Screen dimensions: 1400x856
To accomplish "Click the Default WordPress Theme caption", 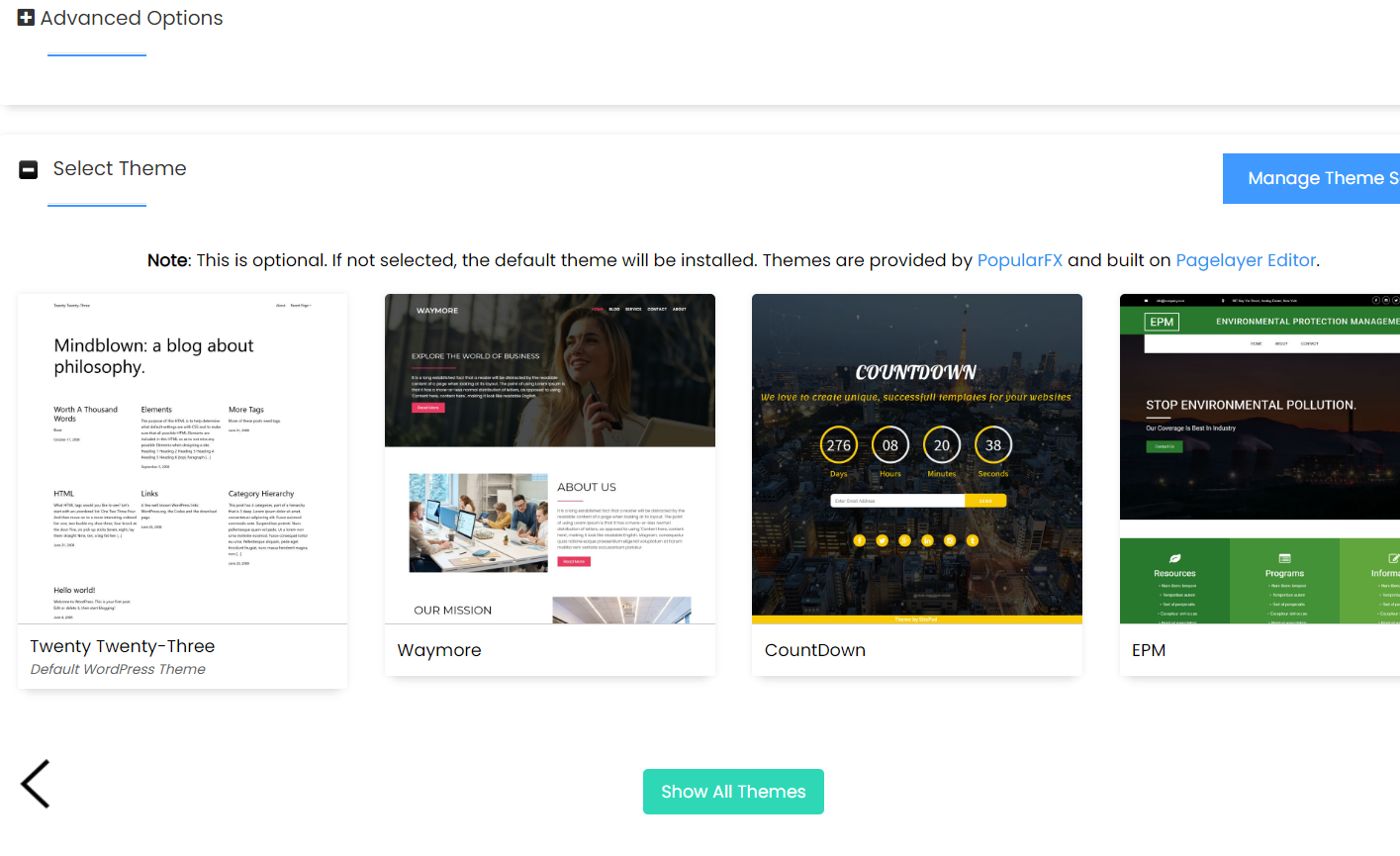I will click(x=118, y=669).
